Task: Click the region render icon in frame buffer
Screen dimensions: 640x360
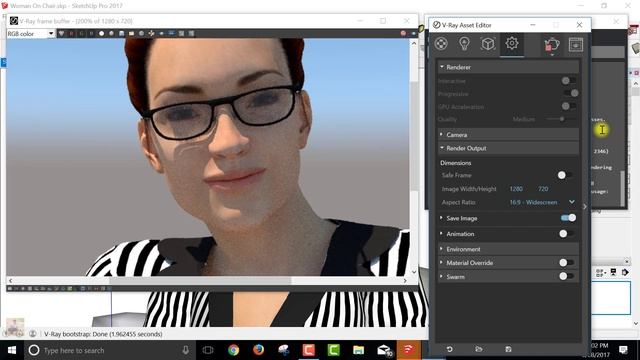Action: point(161,33)
